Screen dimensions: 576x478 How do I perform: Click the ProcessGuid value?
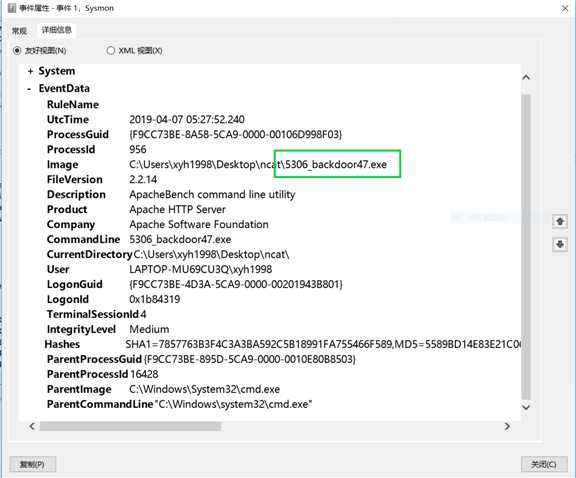[x=235, y=134]
